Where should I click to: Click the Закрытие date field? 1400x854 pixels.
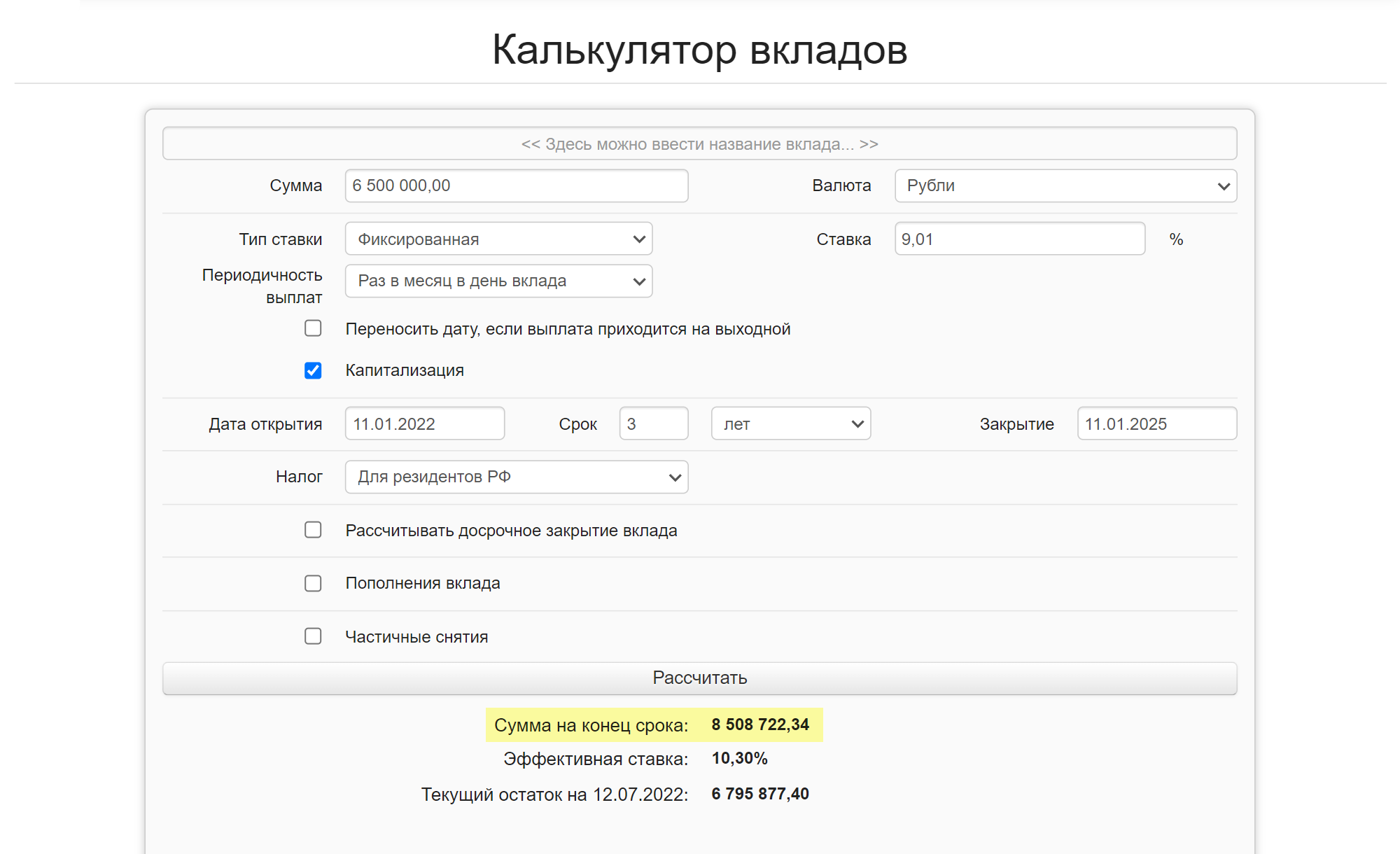pyautogui.click(x=1157, y=423)
